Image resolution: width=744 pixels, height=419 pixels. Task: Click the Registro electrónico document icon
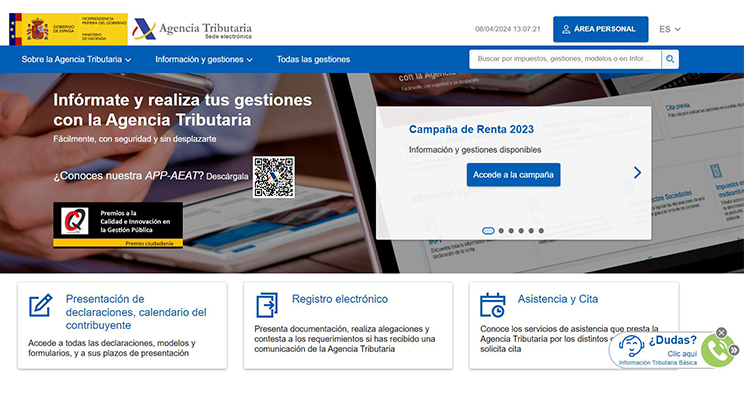[x=267, y=305]
